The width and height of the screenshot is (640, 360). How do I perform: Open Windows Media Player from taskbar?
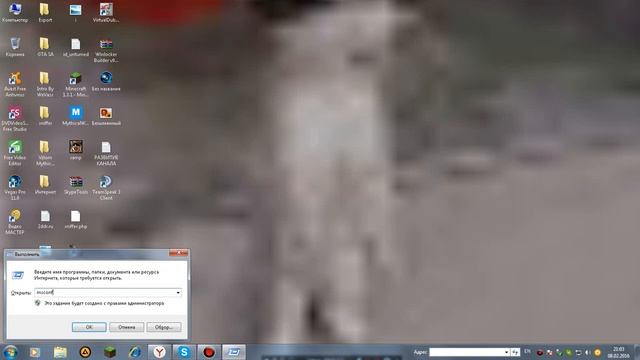[35, 352]
